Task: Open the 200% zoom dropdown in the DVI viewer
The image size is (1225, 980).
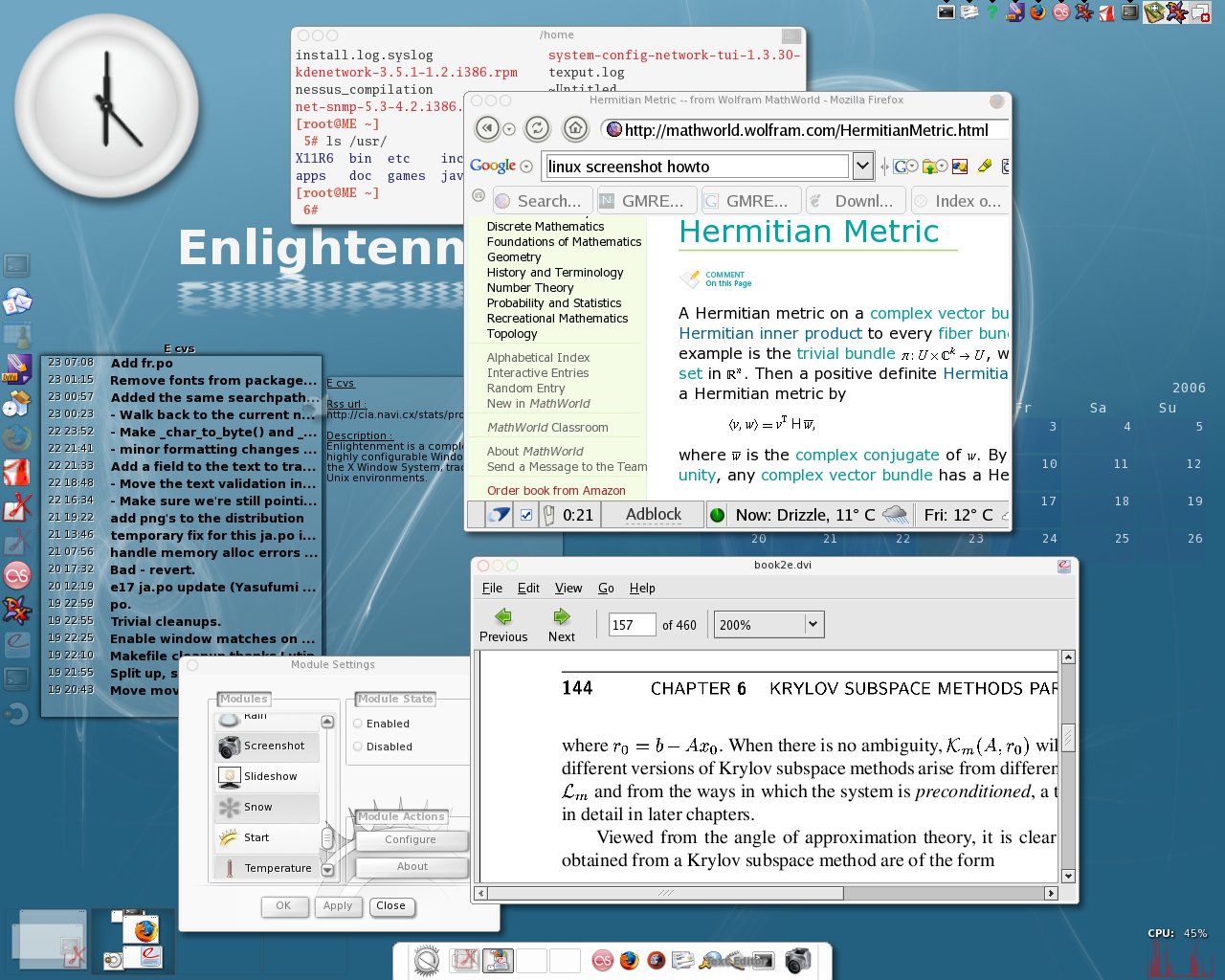Action: point(813,624)
